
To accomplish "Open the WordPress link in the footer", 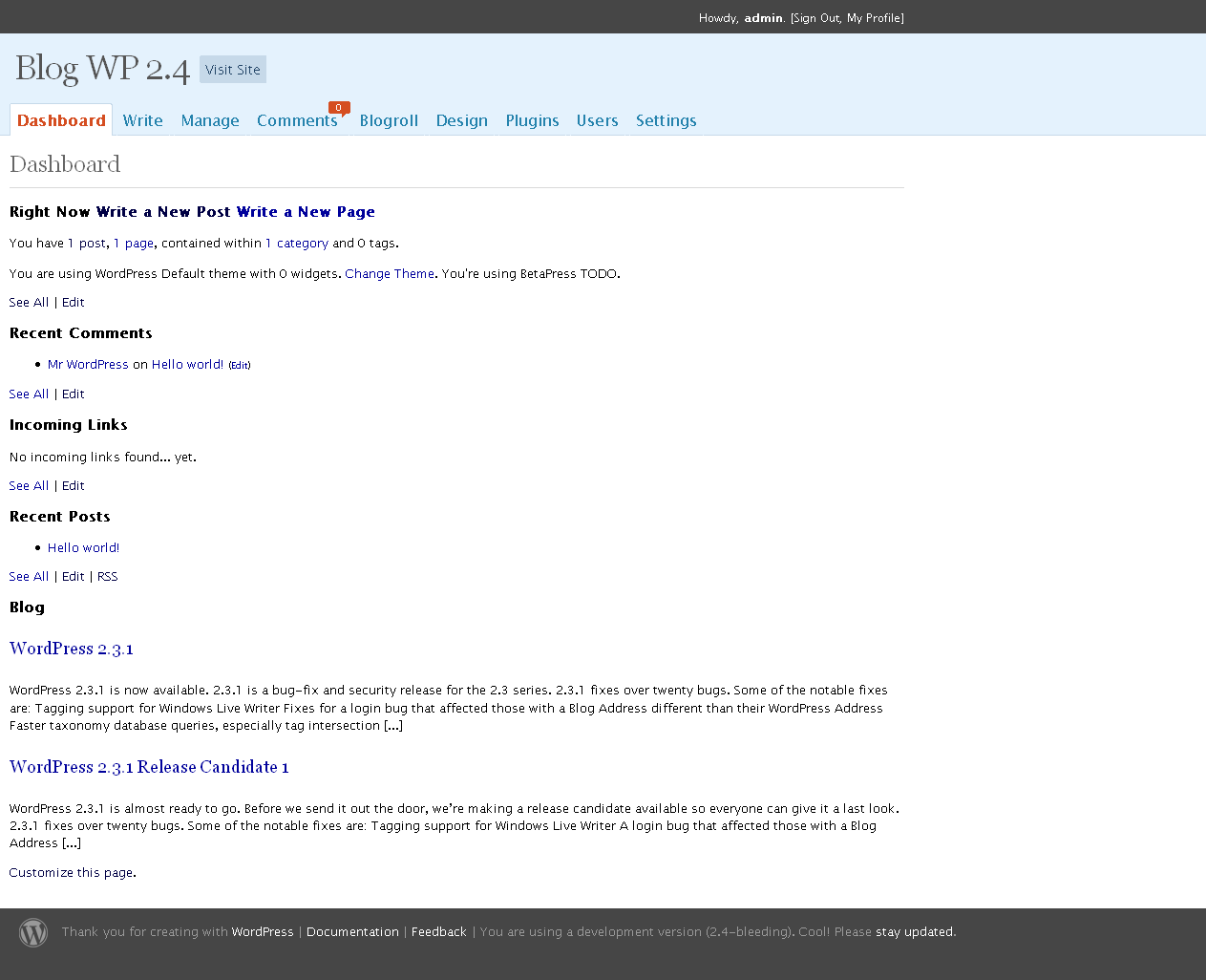I will tap(263, 932).
